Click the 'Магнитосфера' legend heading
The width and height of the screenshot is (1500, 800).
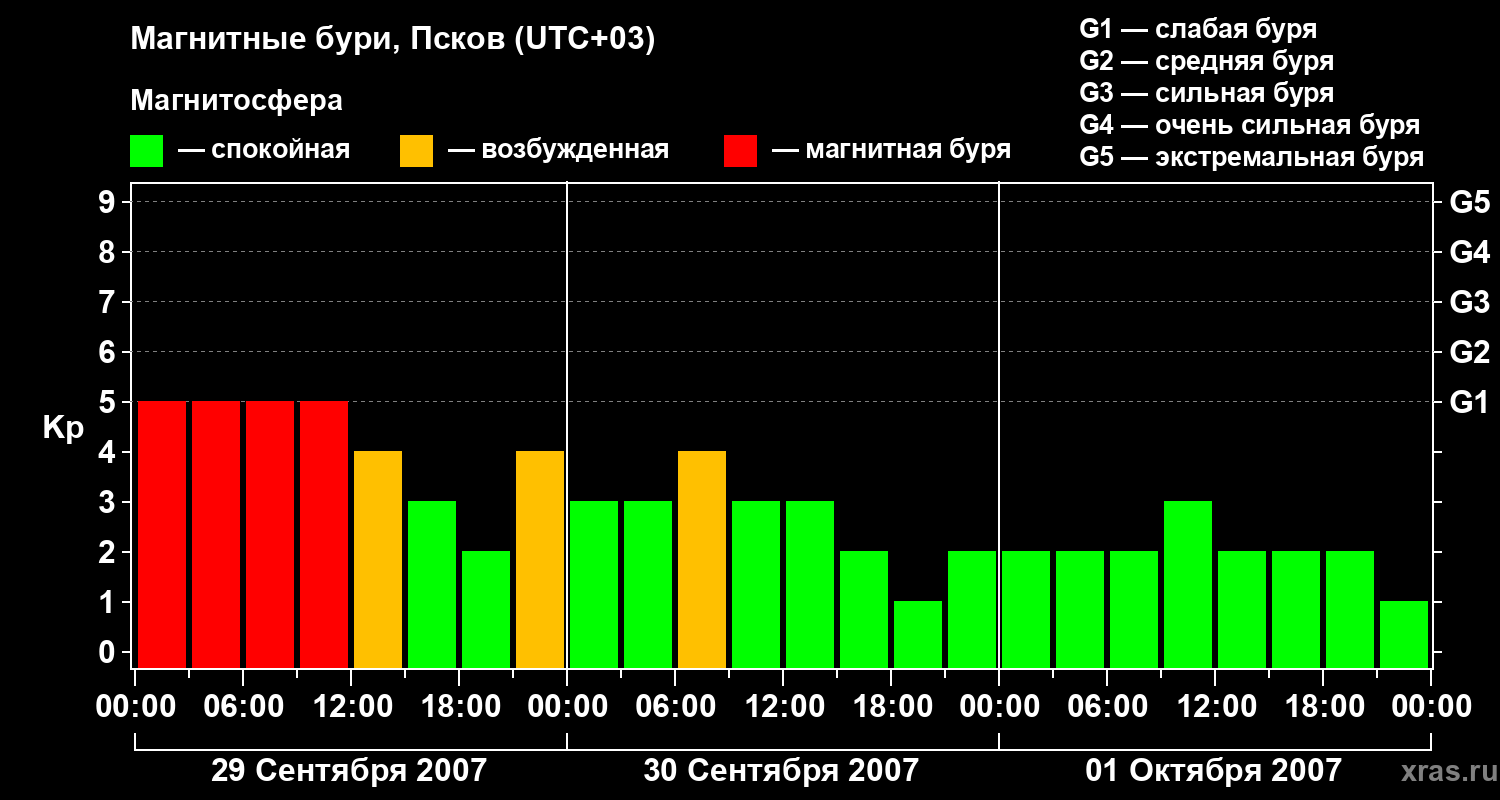[237, 101]
